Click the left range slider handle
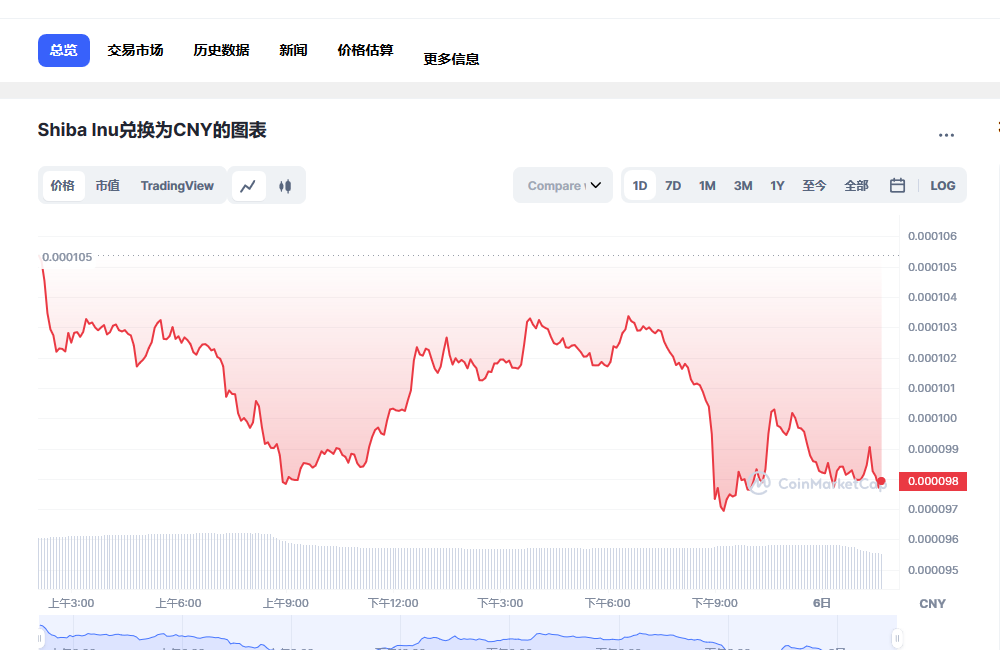Screen dimensions: 1000x650 coord(40,638)
